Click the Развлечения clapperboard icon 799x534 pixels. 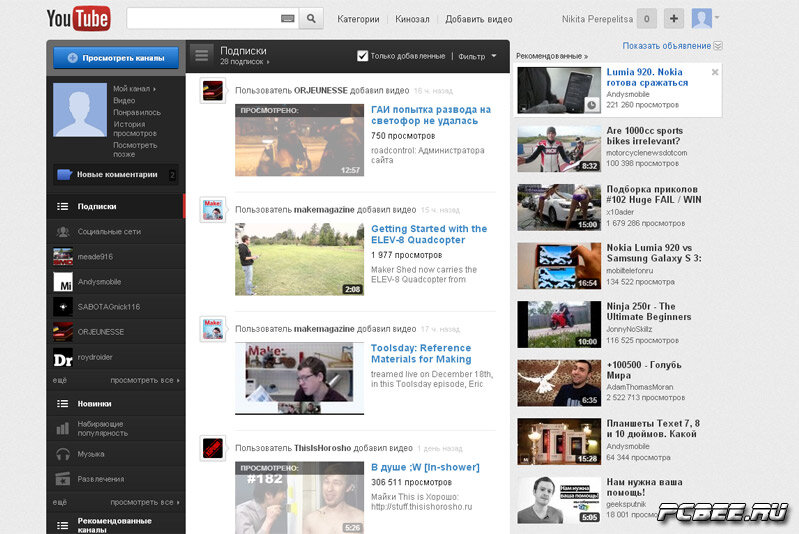pos(63,479)
